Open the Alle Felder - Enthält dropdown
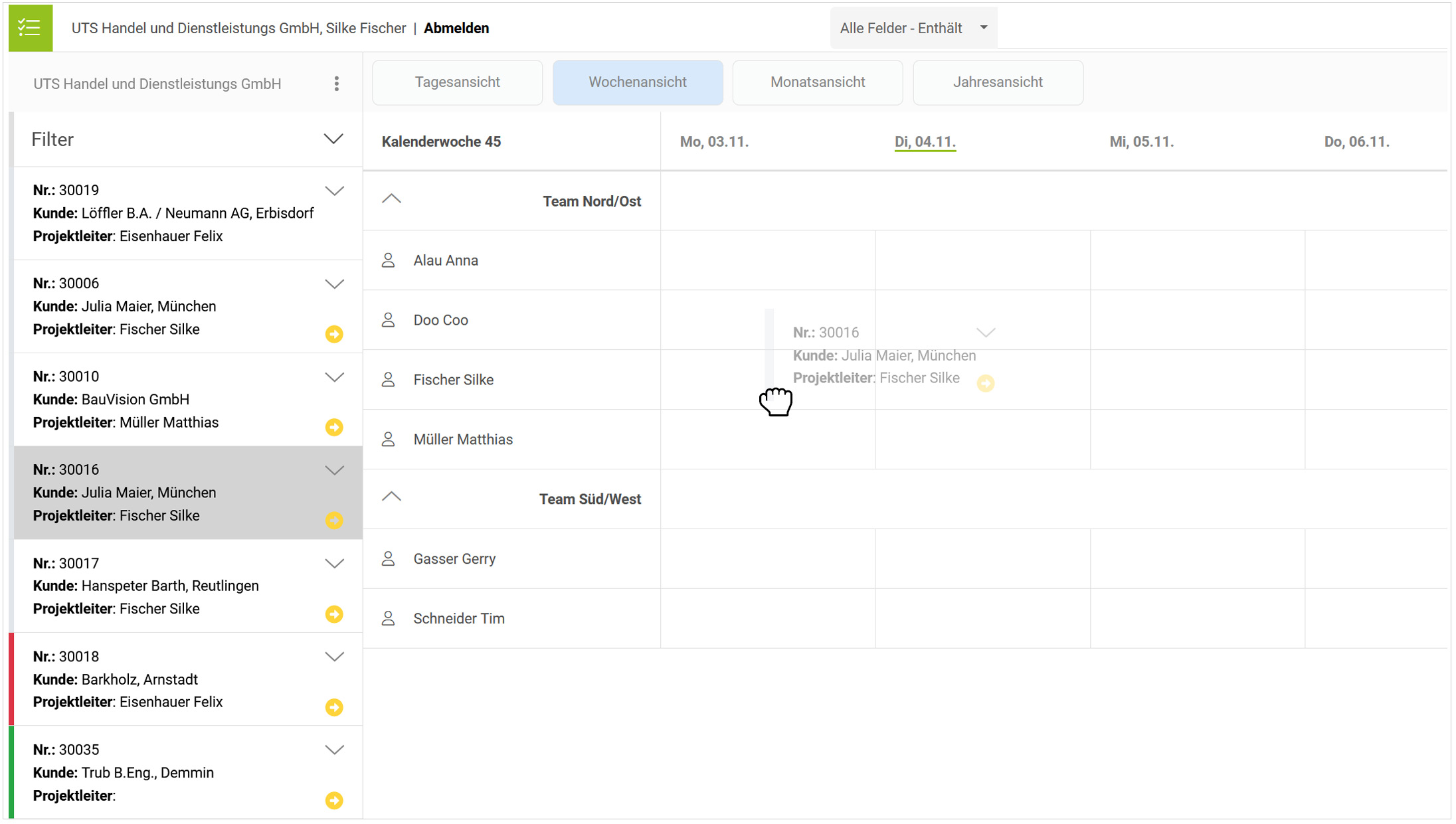The width and height of the screenshot is (1456, 824). click(913, 28)
